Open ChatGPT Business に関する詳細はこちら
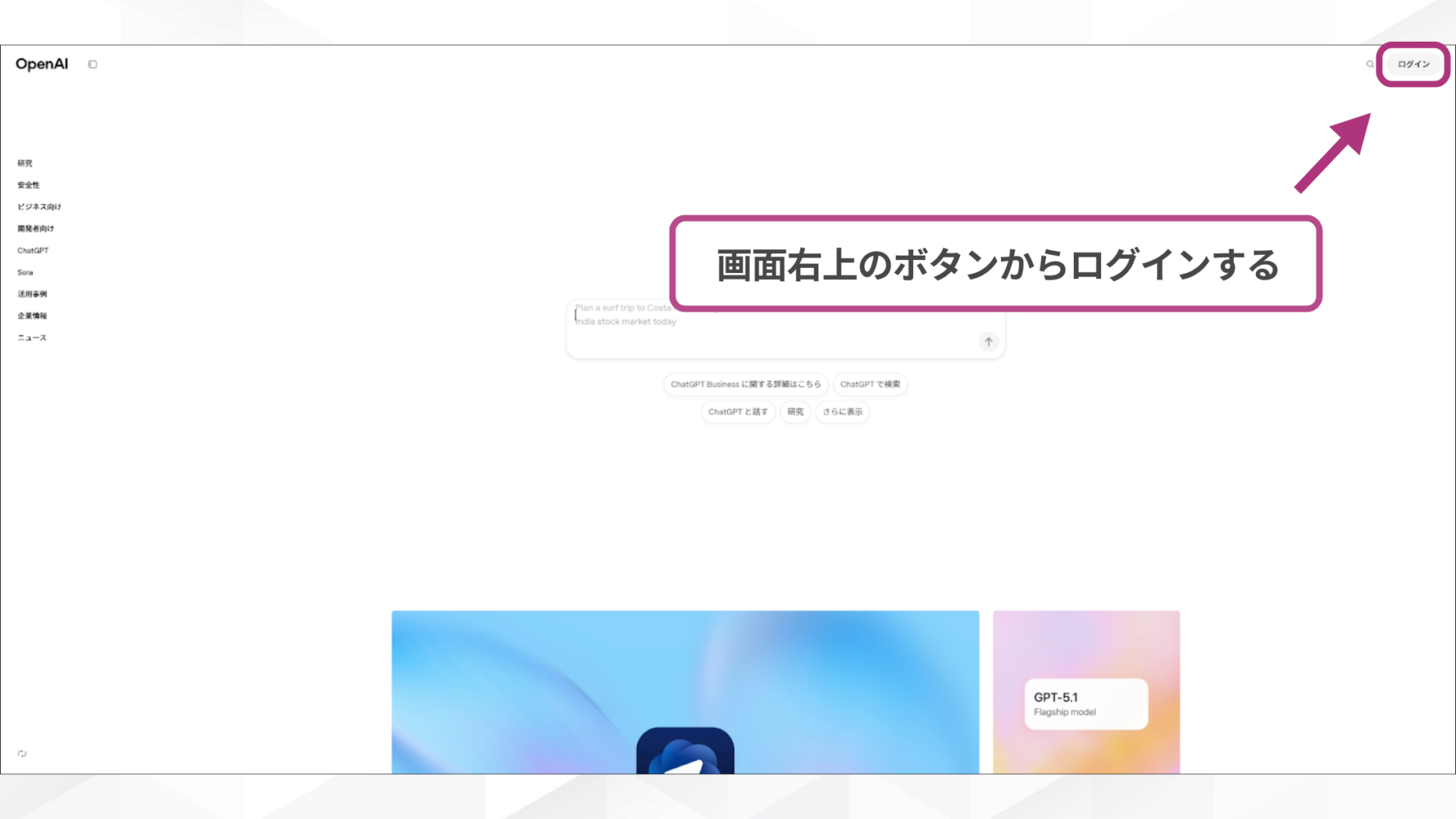 [x=745, y=384]
